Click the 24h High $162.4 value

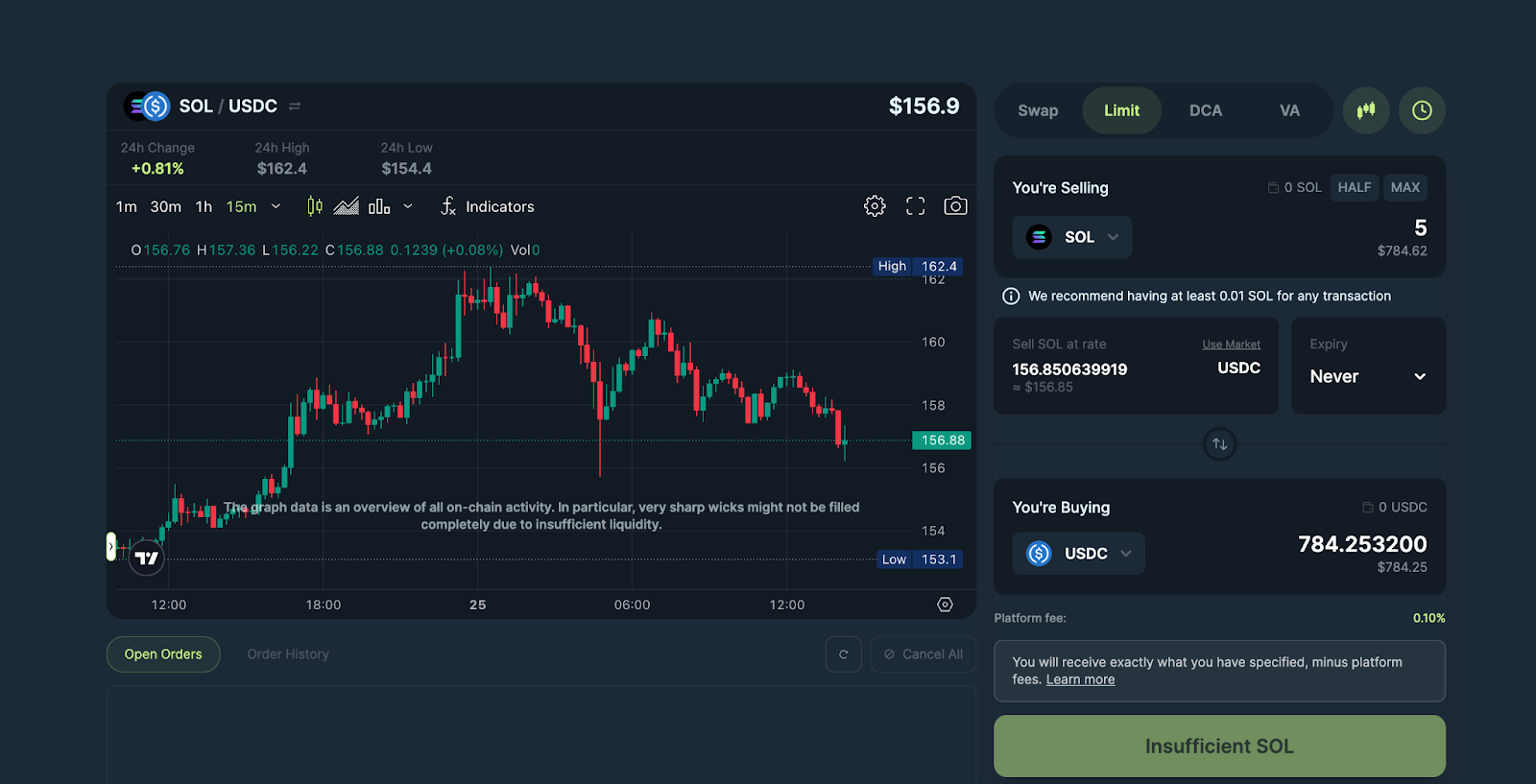coord(282,169)
